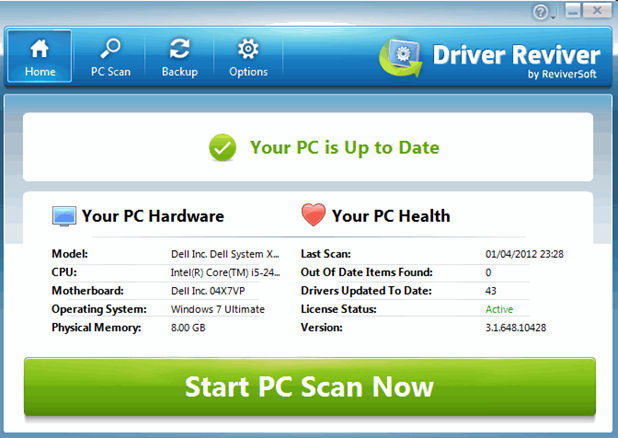Click the 'License Status:' label

(x=339, y=309)
